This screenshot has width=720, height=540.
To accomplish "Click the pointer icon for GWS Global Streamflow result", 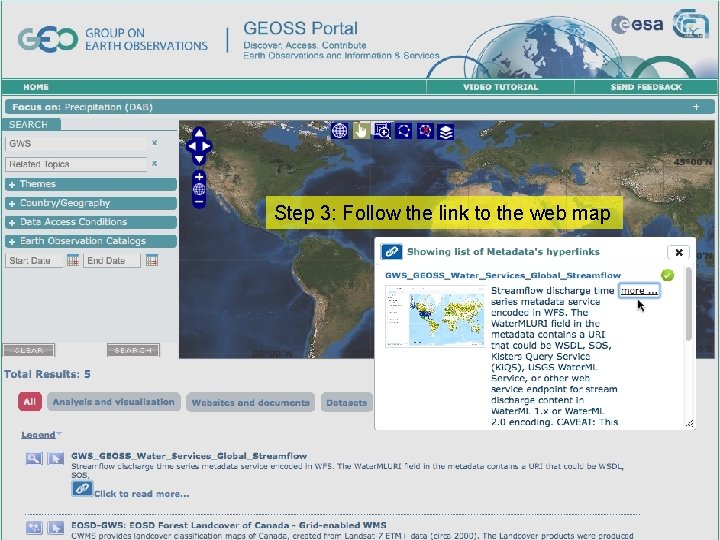I will click(x=56, y=458).
